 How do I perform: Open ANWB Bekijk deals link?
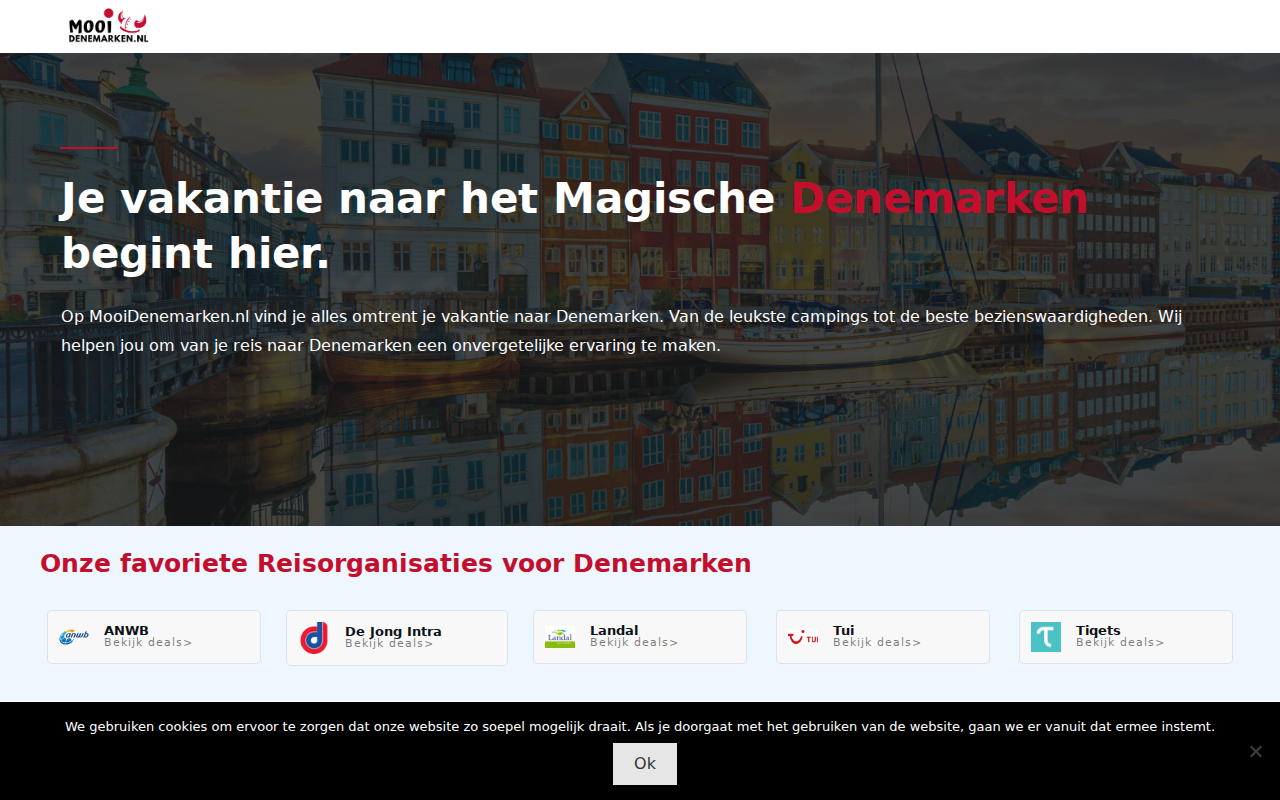pyautogui.click(x=148, y=643)
